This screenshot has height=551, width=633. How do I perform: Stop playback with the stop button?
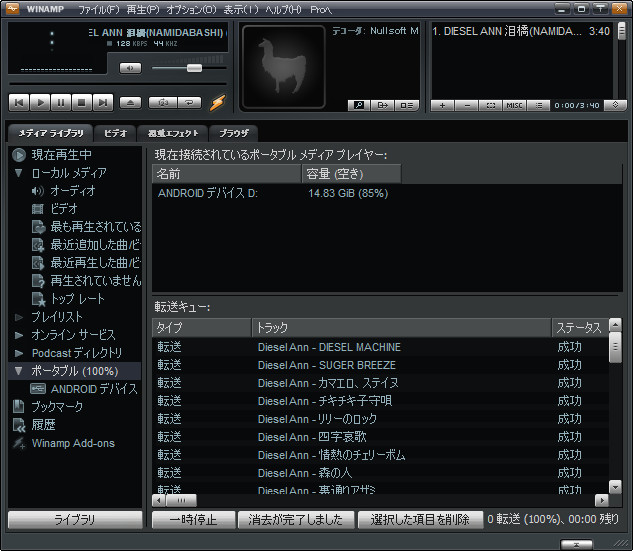point(82,103)
